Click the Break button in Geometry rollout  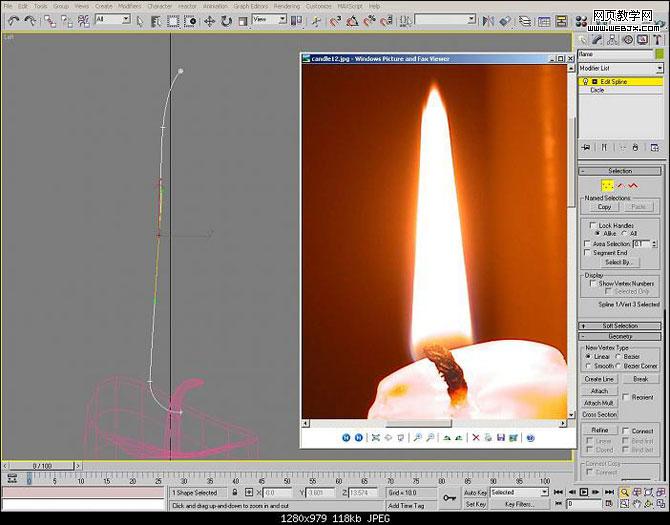[641, 379]
